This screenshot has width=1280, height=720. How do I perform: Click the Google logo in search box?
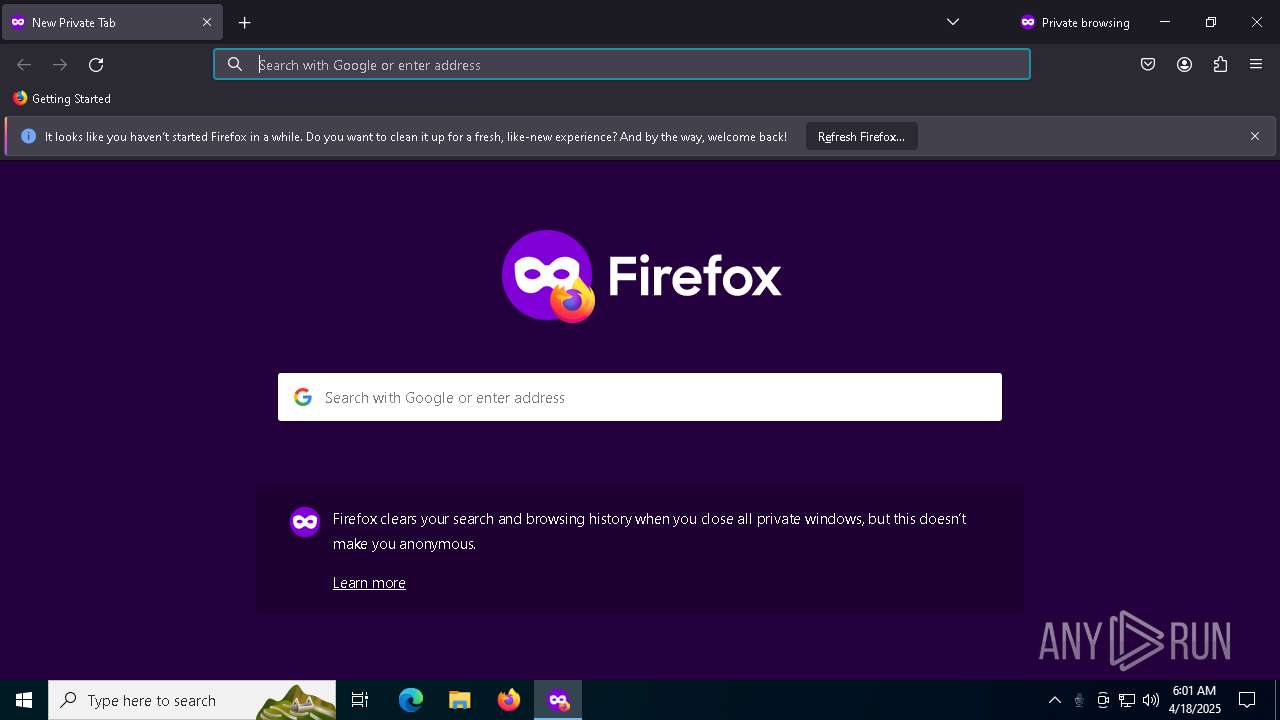pos(303,397)
